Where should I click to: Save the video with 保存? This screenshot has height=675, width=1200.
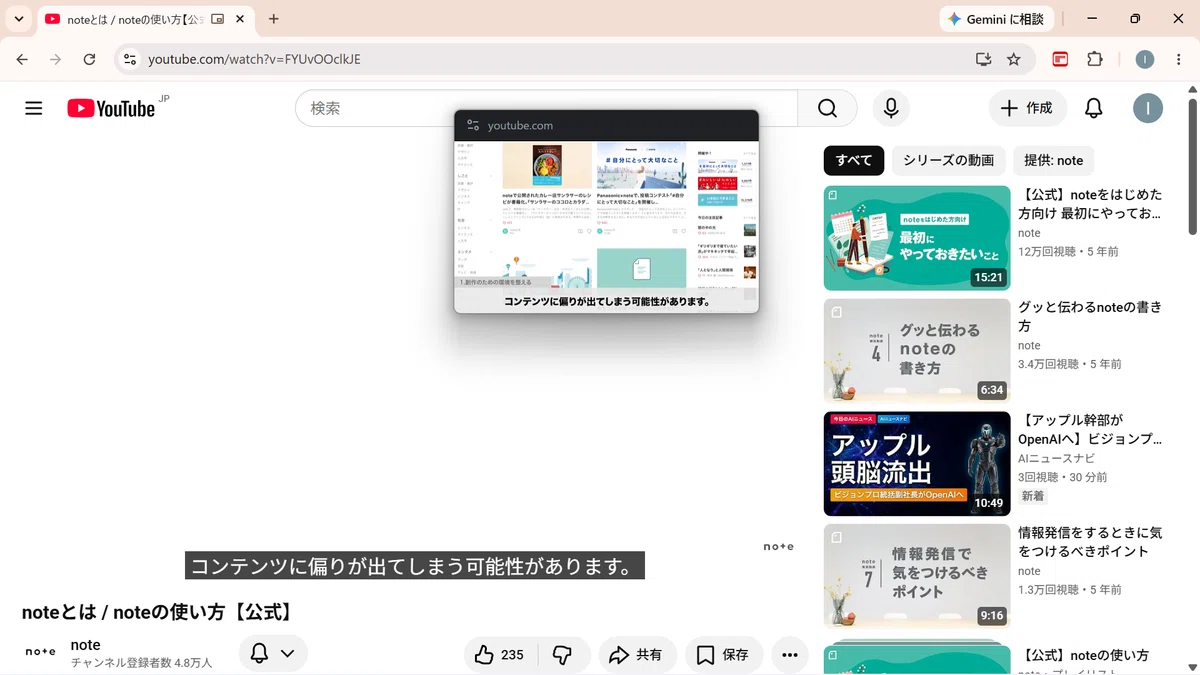pyautogui.click(x=723, y=655)
